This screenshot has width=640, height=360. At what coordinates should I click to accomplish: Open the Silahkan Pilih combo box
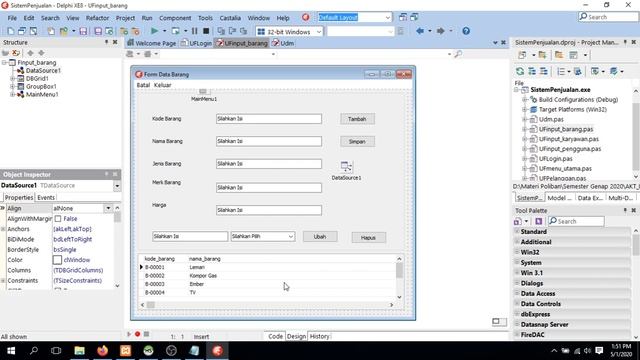[291, 236]
